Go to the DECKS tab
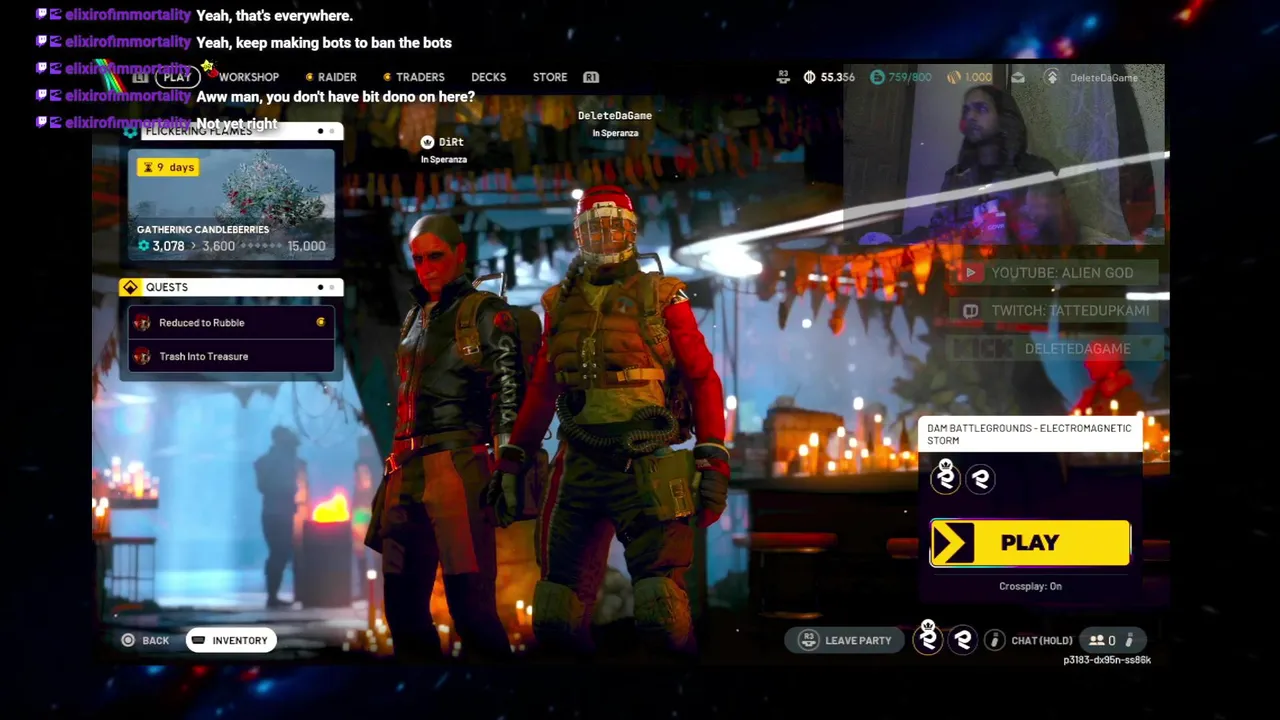The width and height of the screenshot is (1280, 720). click(489, 77)
